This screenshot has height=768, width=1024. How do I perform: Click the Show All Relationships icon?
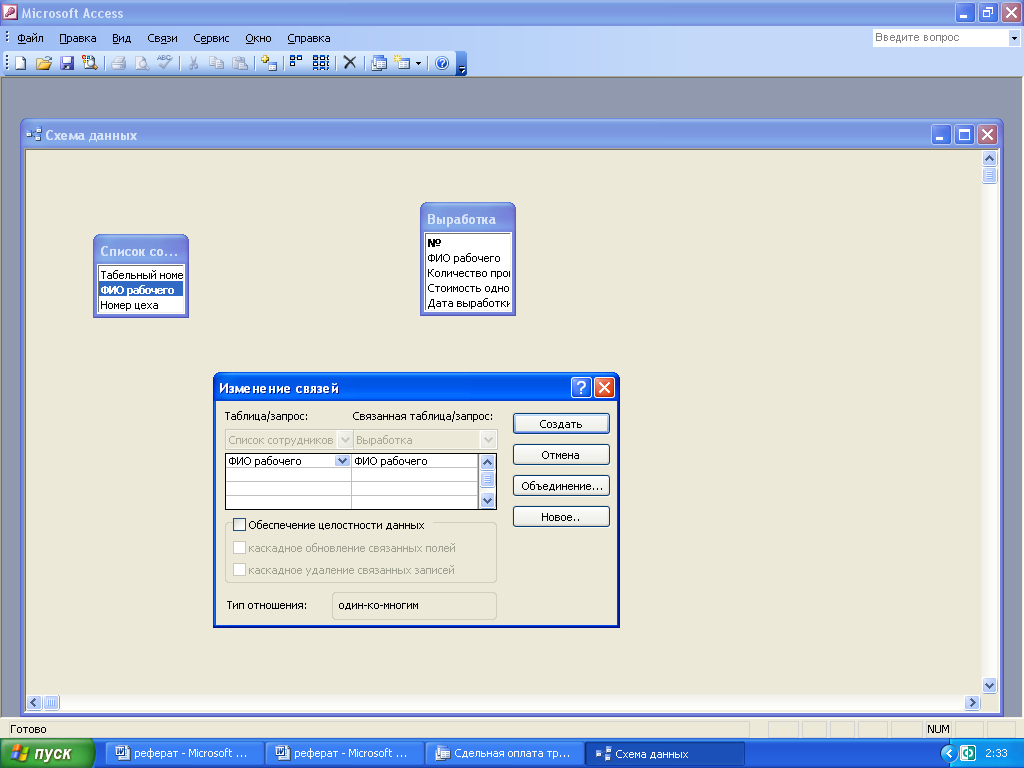tap(321, 63)
